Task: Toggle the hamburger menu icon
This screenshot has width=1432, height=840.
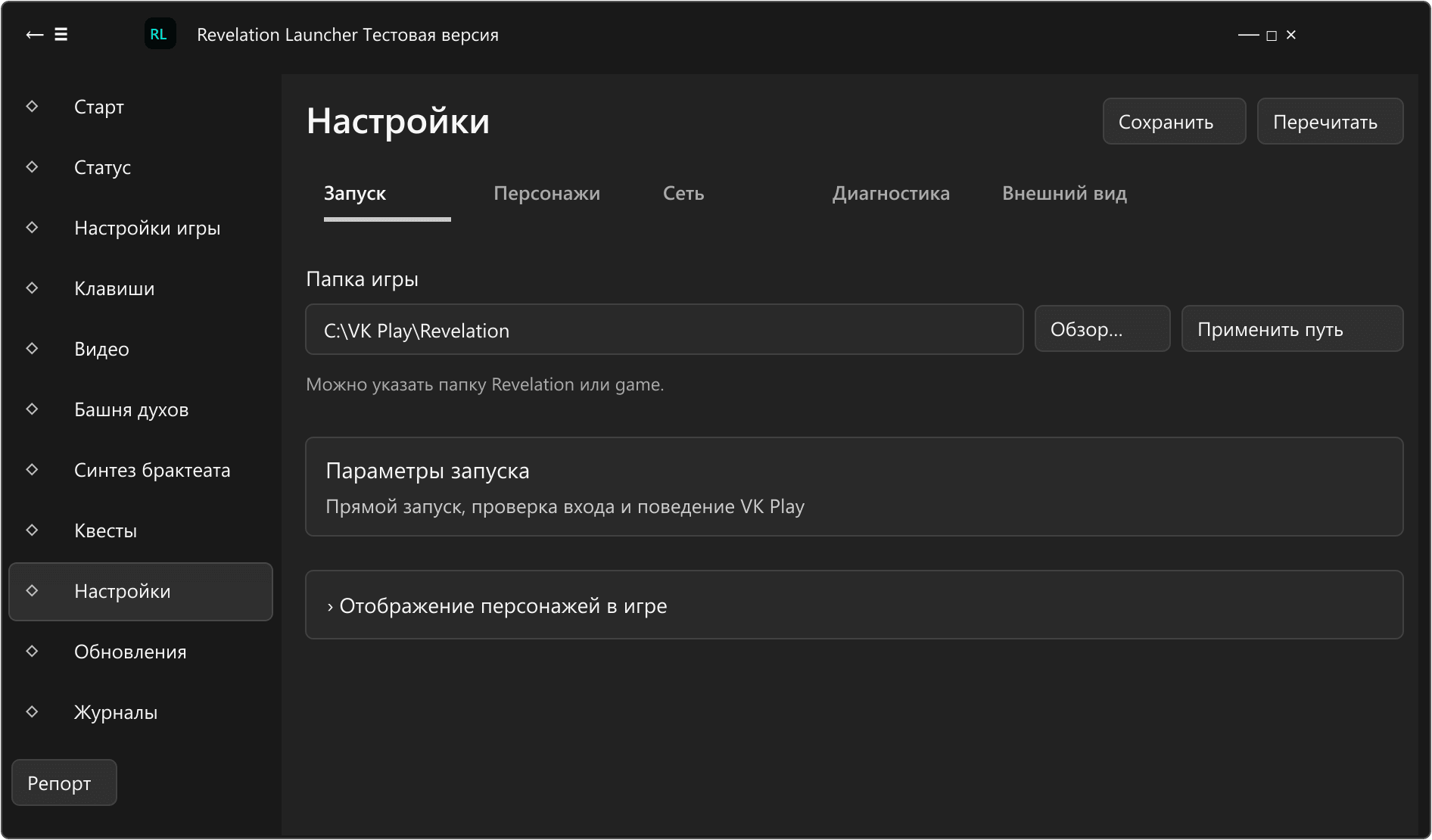Action: tap(61, 35)
